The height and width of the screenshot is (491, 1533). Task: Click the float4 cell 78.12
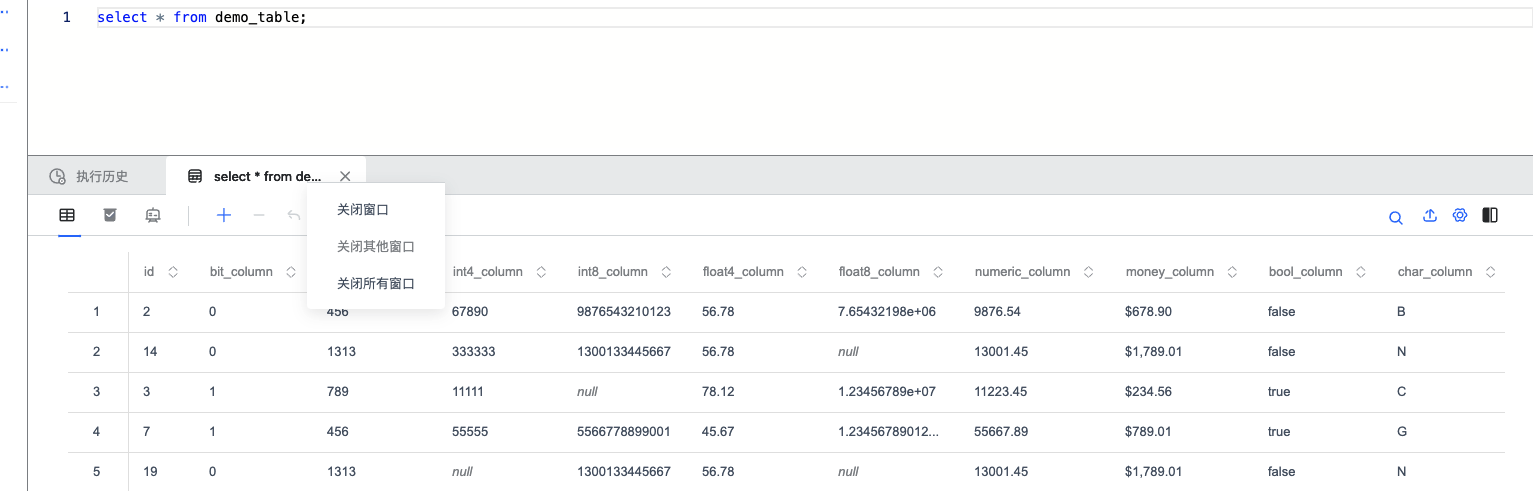coord(718,392)
